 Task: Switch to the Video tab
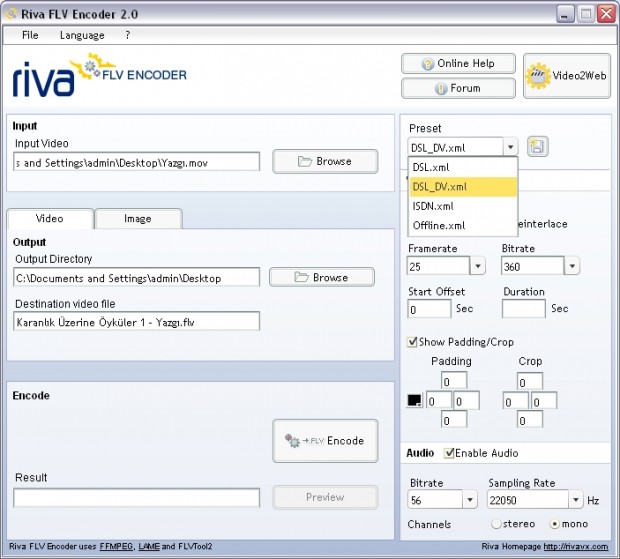[x=50, y=219]
